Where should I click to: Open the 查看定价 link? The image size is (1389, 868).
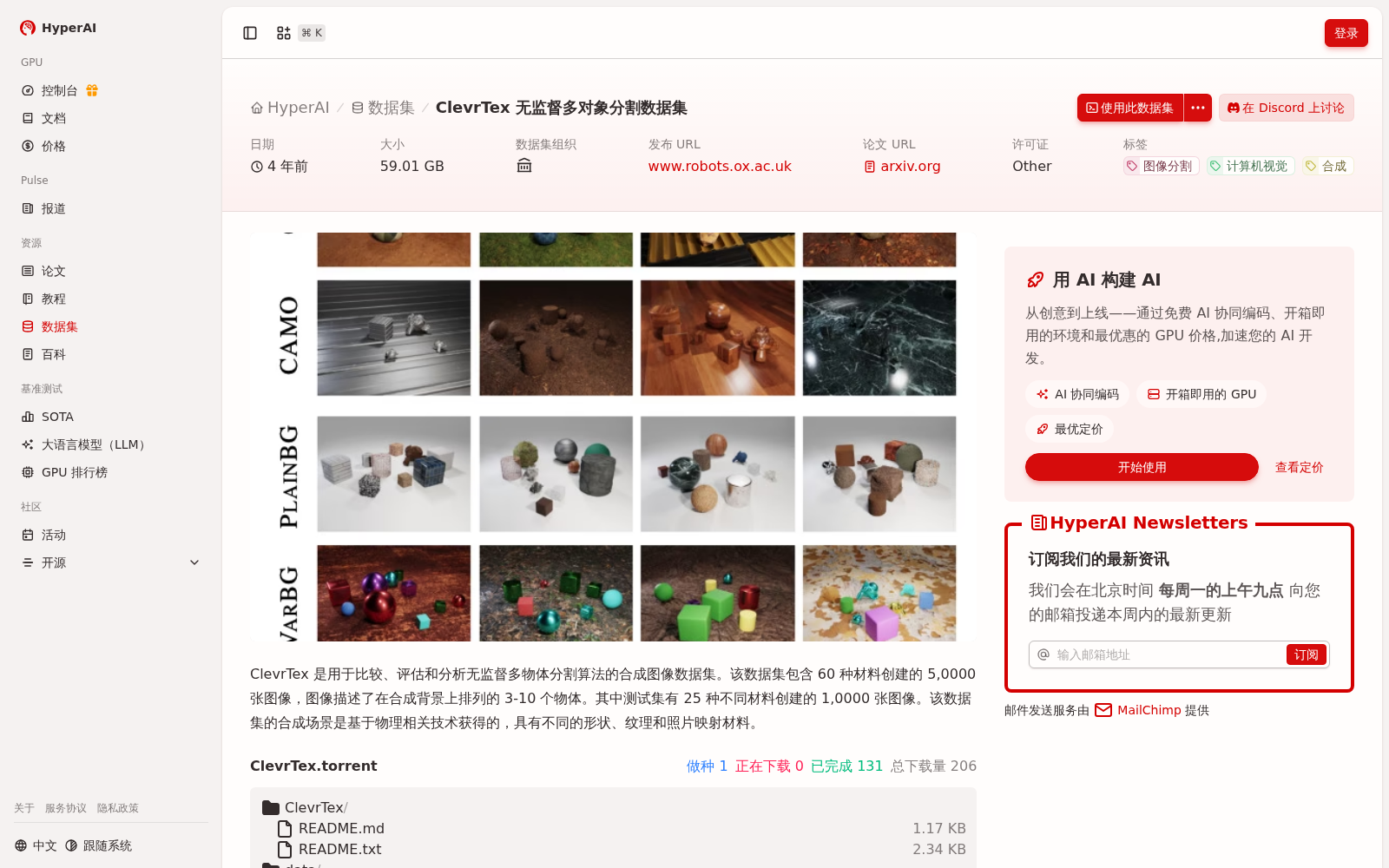point(1300,467)
